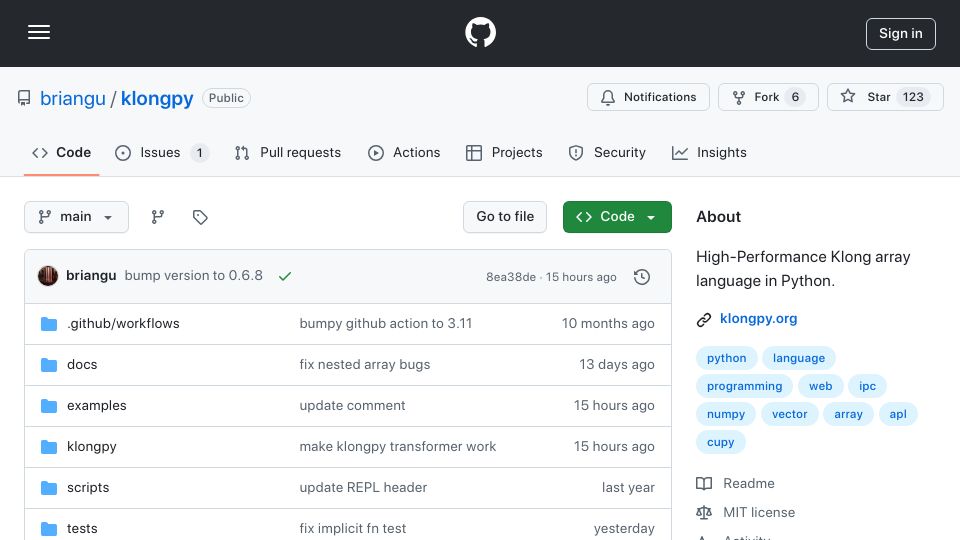View tags via the tag icon
The image size is (960, 540).
(x=200, y=217)
